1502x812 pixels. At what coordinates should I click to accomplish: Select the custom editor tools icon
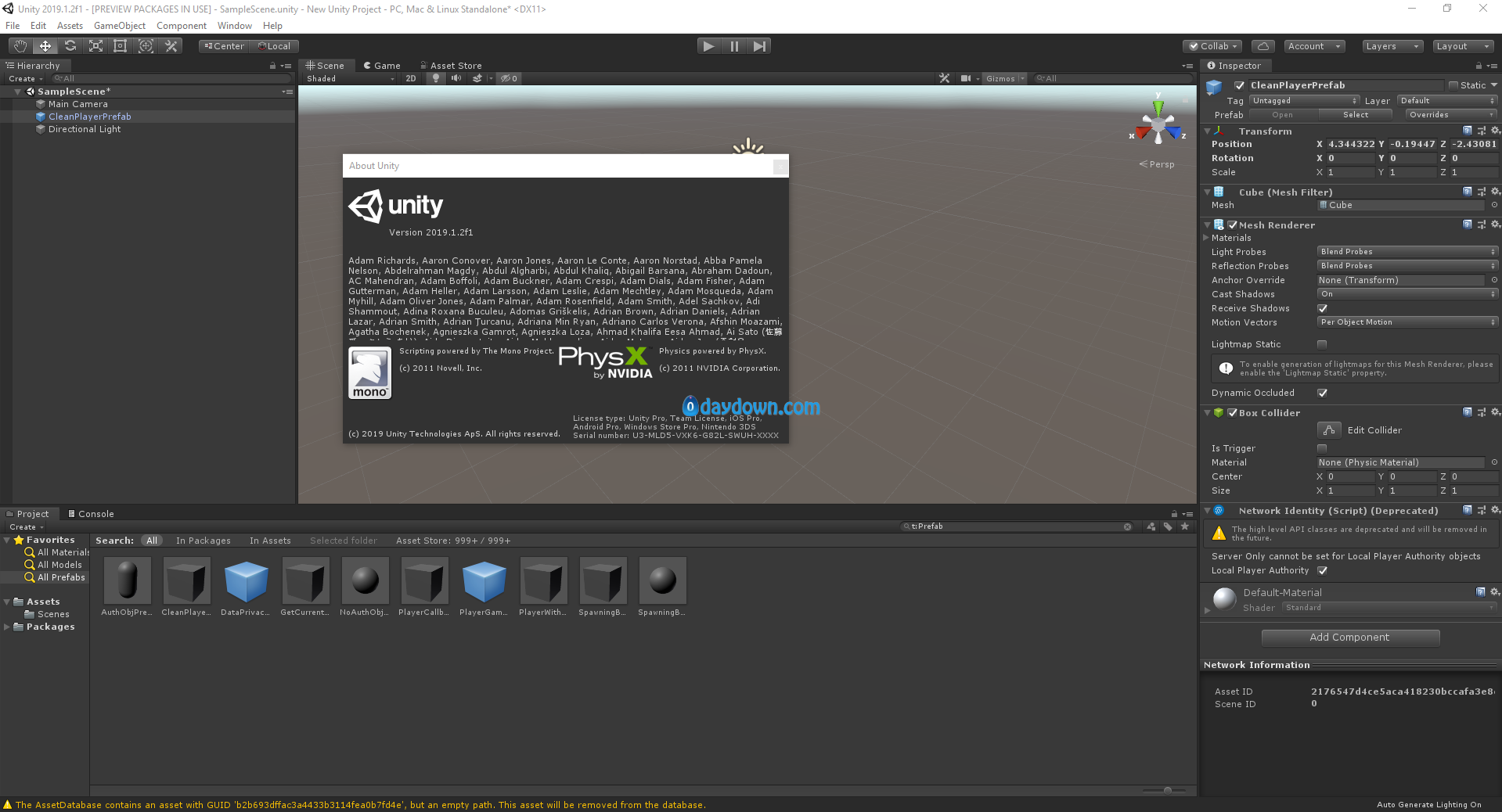(171, 46)
